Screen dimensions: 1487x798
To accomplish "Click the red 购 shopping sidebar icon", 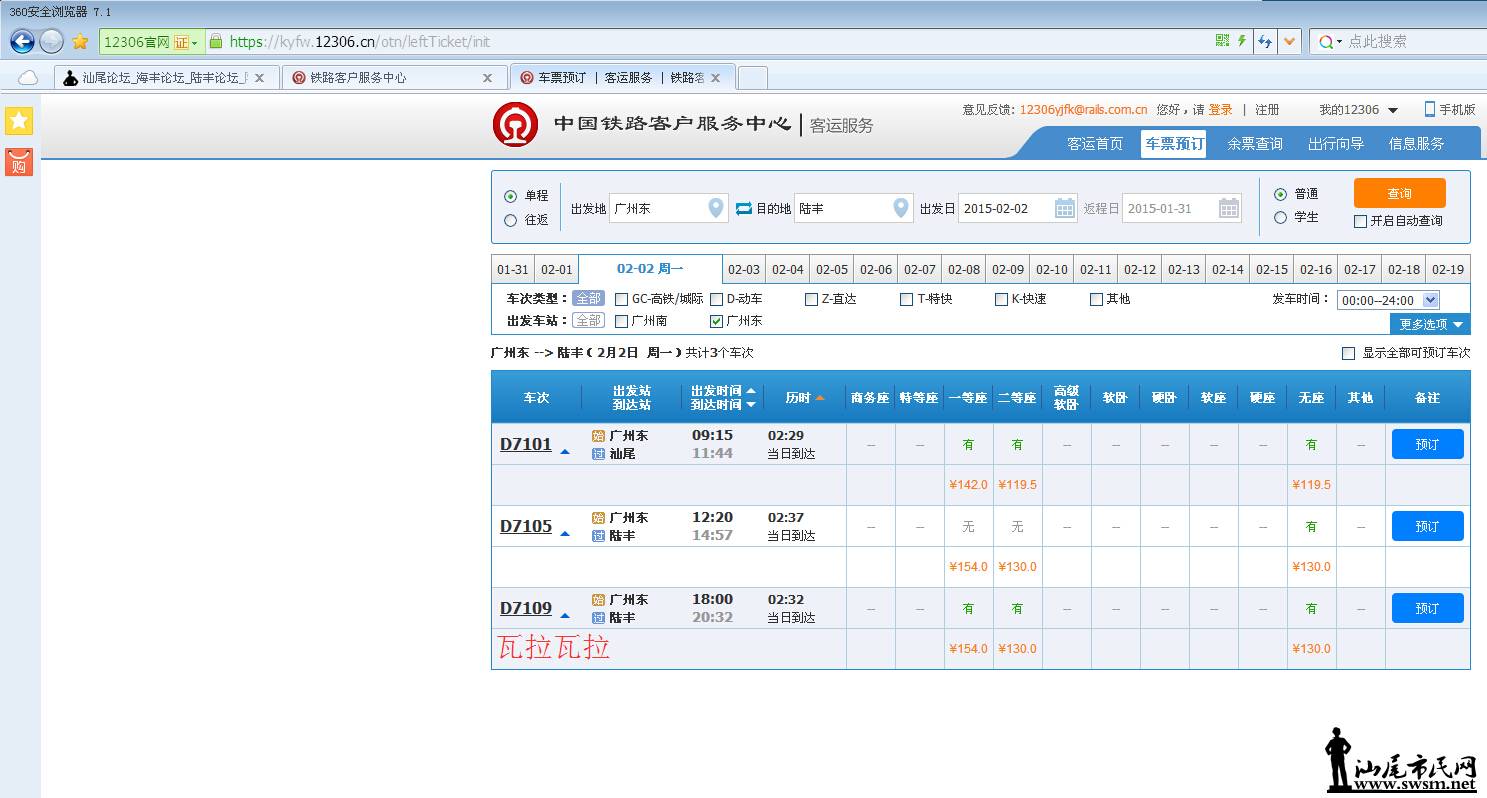I will [19, 162].
